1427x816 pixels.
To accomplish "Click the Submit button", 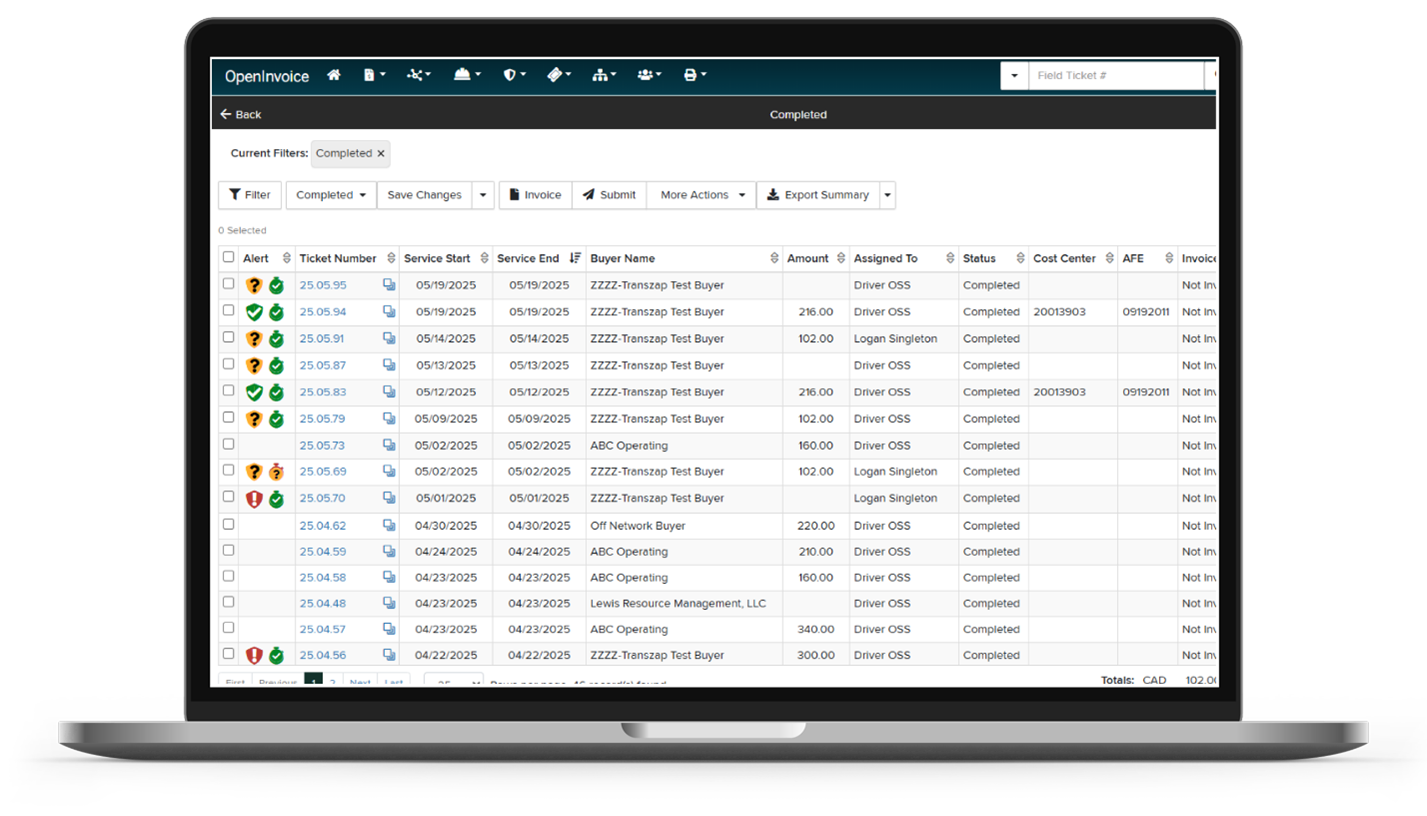I will click(x=609, y=195).
